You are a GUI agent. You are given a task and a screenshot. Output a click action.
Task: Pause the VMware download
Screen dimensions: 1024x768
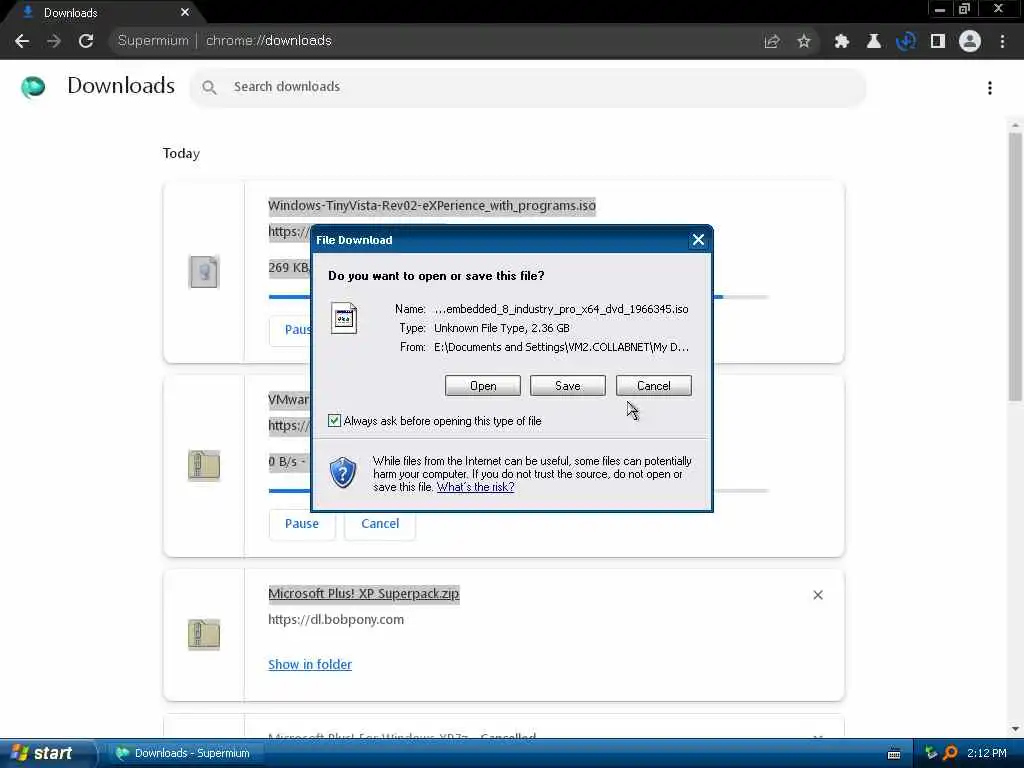point(302,524)
